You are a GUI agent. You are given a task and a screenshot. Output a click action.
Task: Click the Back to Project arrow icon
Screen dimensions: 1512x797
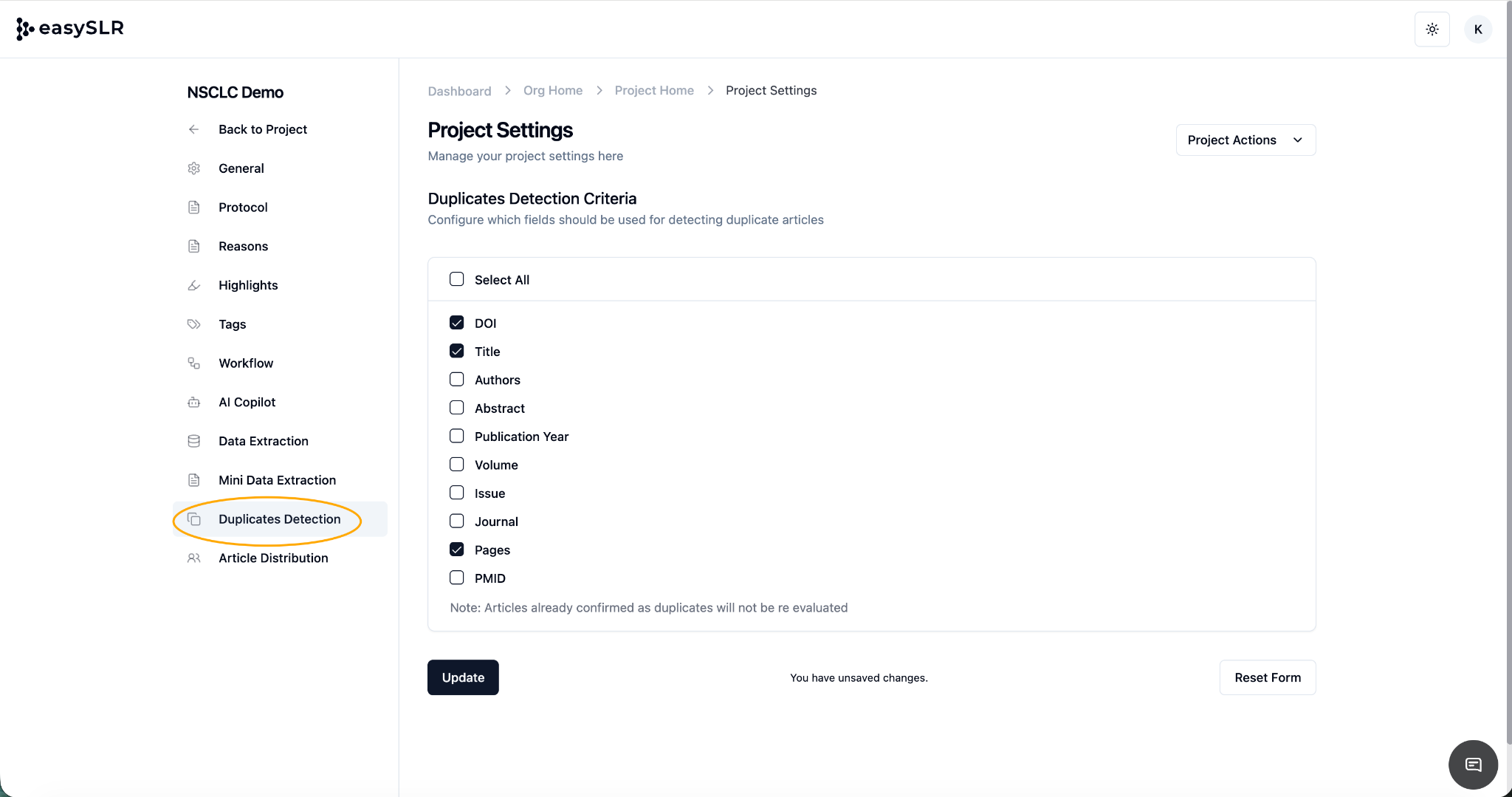[194, 129]
